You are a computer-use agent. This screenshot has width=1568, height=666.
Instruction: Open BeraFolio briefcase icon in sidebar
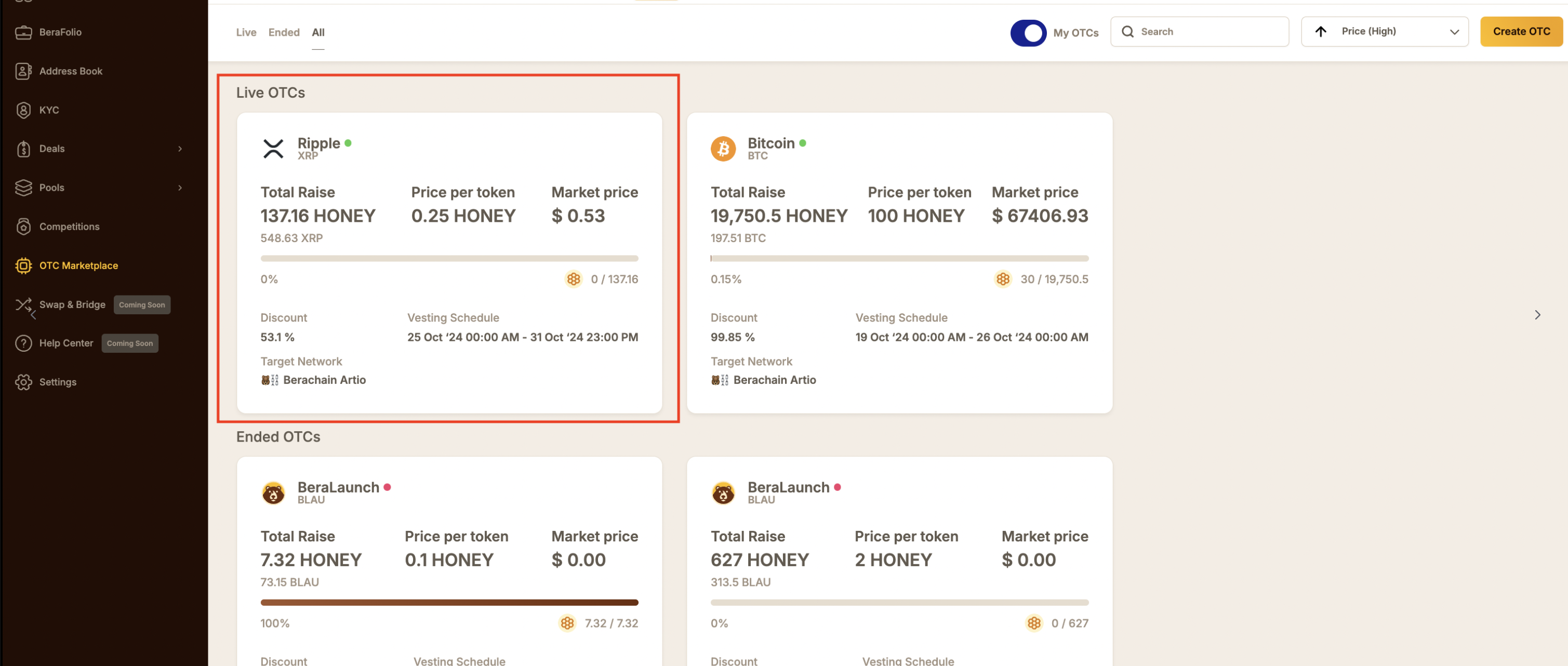23,32
